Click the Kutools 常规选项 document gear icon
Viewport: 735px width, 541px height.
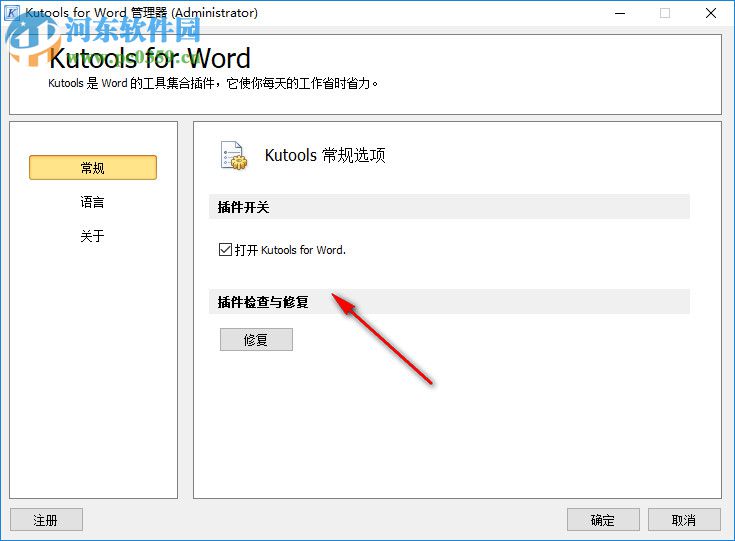point(234,155)
